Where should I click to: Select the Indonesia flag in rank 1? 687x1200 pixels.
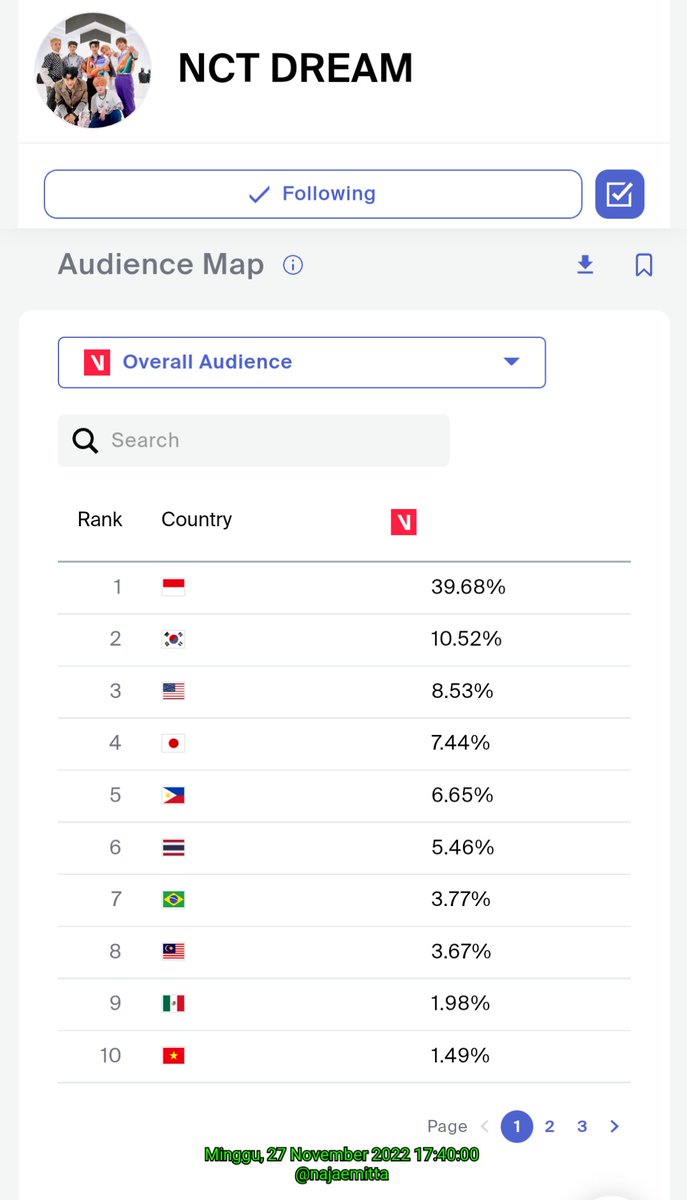click(x=173, y=587)
